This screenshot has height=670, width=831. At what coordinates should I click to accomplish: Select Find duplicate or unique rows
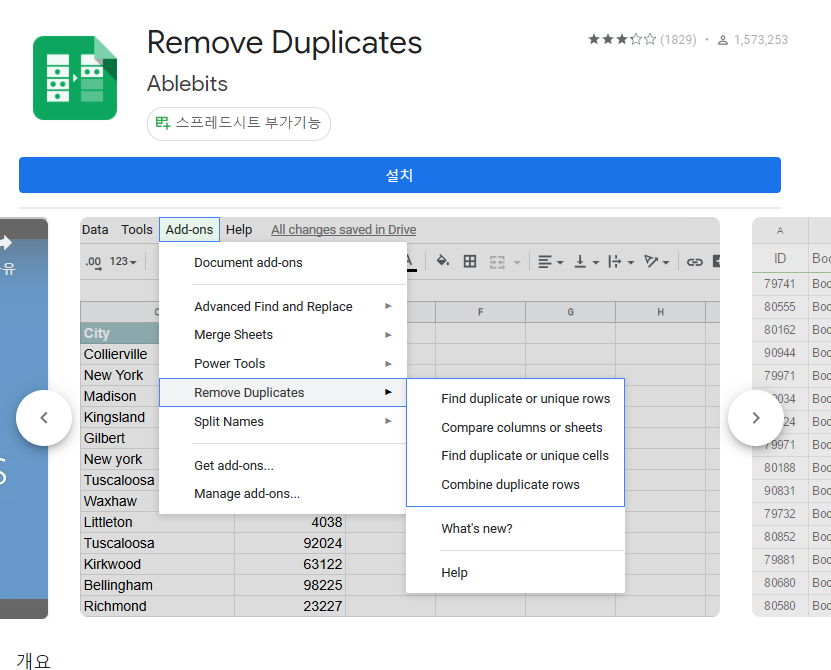tap(516, 399)
